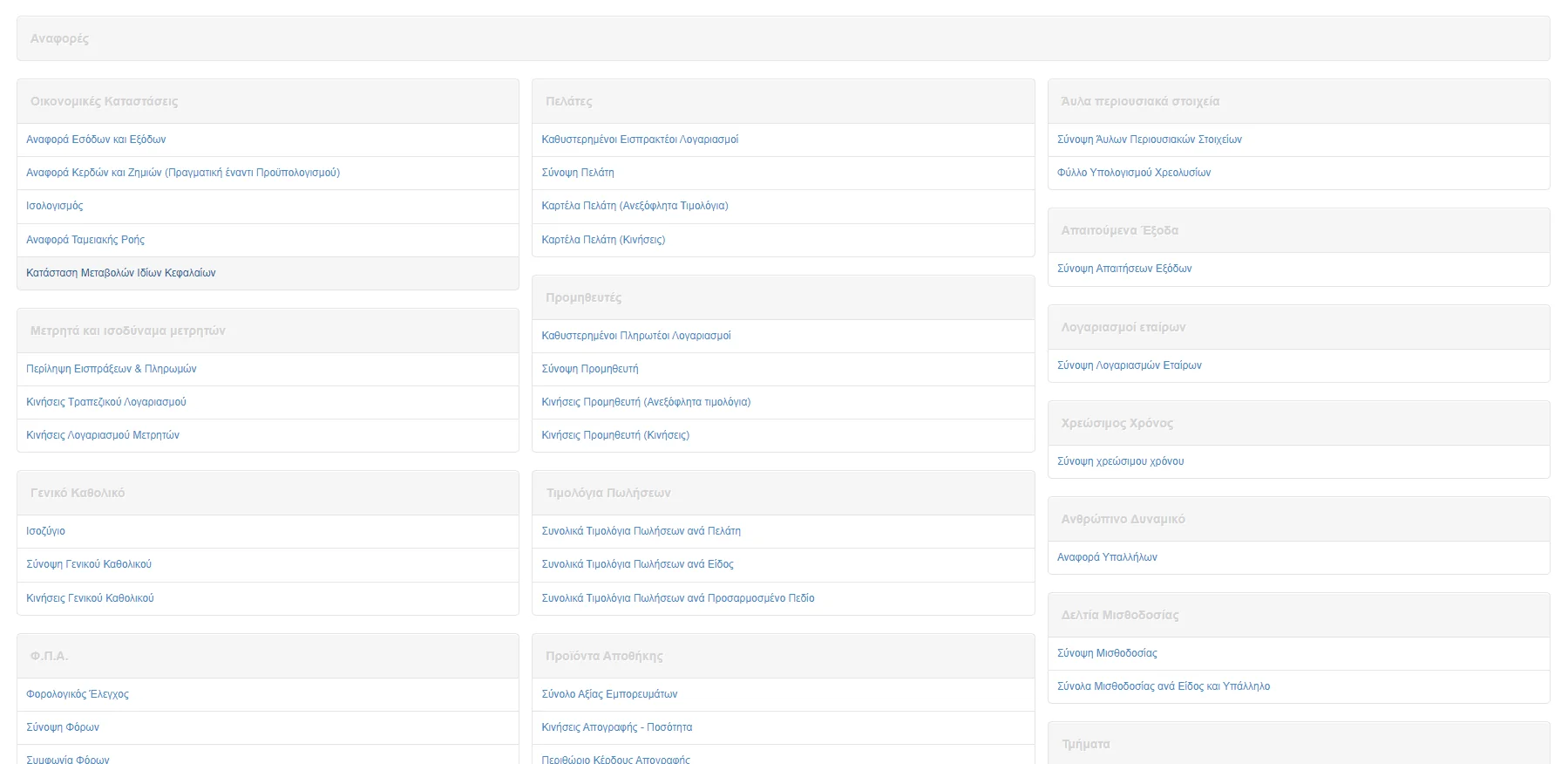Image resolution: width=1568 pixels, height=764 pixels.
Task: Open Καθυστερημένοι Πληρωτέοι Λογαριασμοί report
Action: tap(636, 336)
